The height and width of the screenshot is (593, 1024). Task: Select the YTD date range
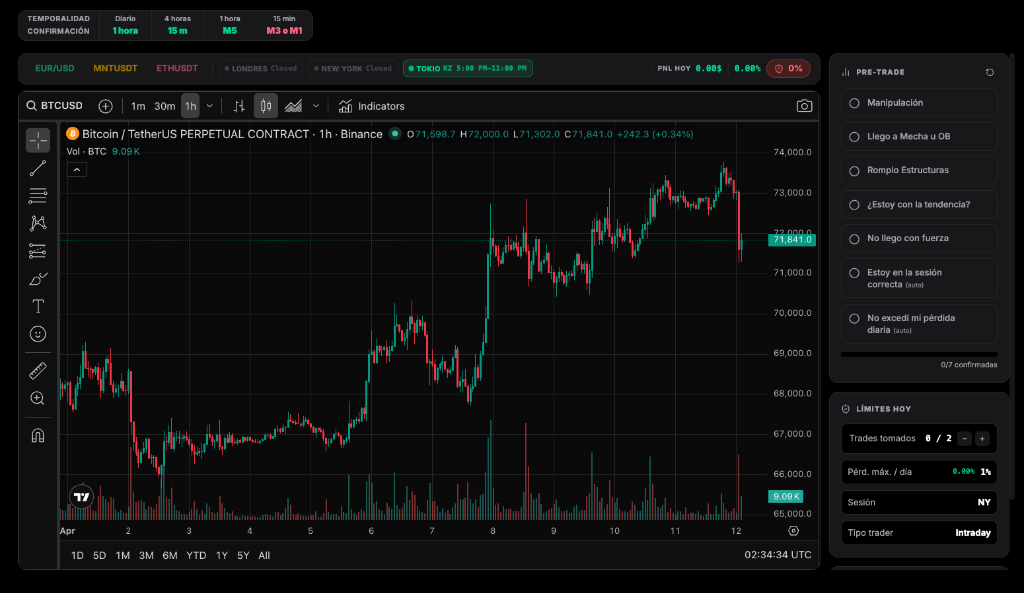pyautogui.click(x=196, y=555)
